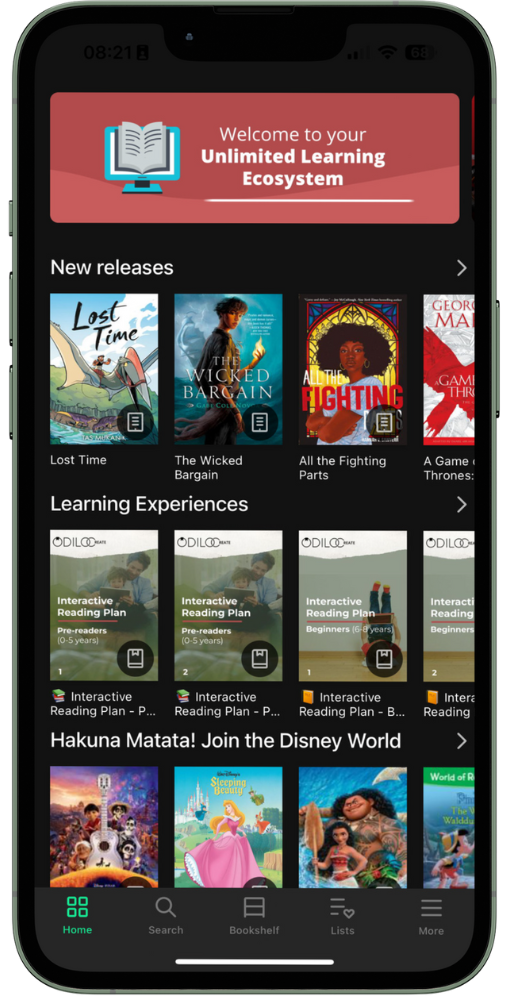The height and width of the screenshot is (1000, 516).
Task: Tap ebook badge on All the Fighting Parts
Action: pos(384,422)
